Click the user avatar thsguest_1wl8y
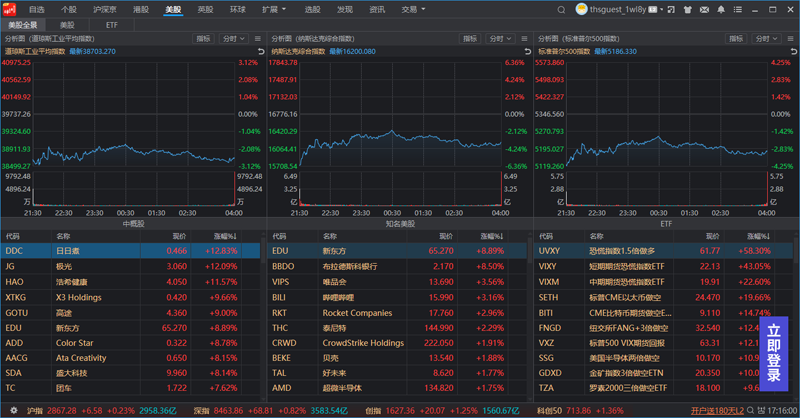Screen dimensions: 800x418 tap(581, 9)
